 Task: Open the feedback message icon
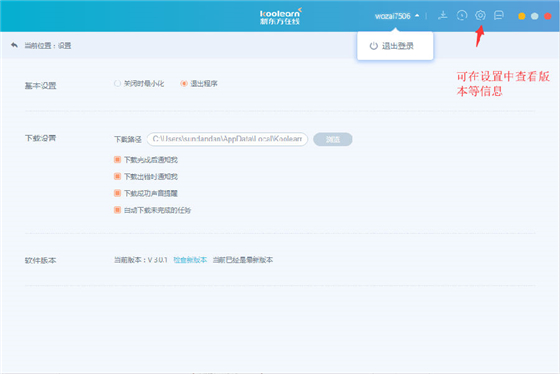coord(499,15)
